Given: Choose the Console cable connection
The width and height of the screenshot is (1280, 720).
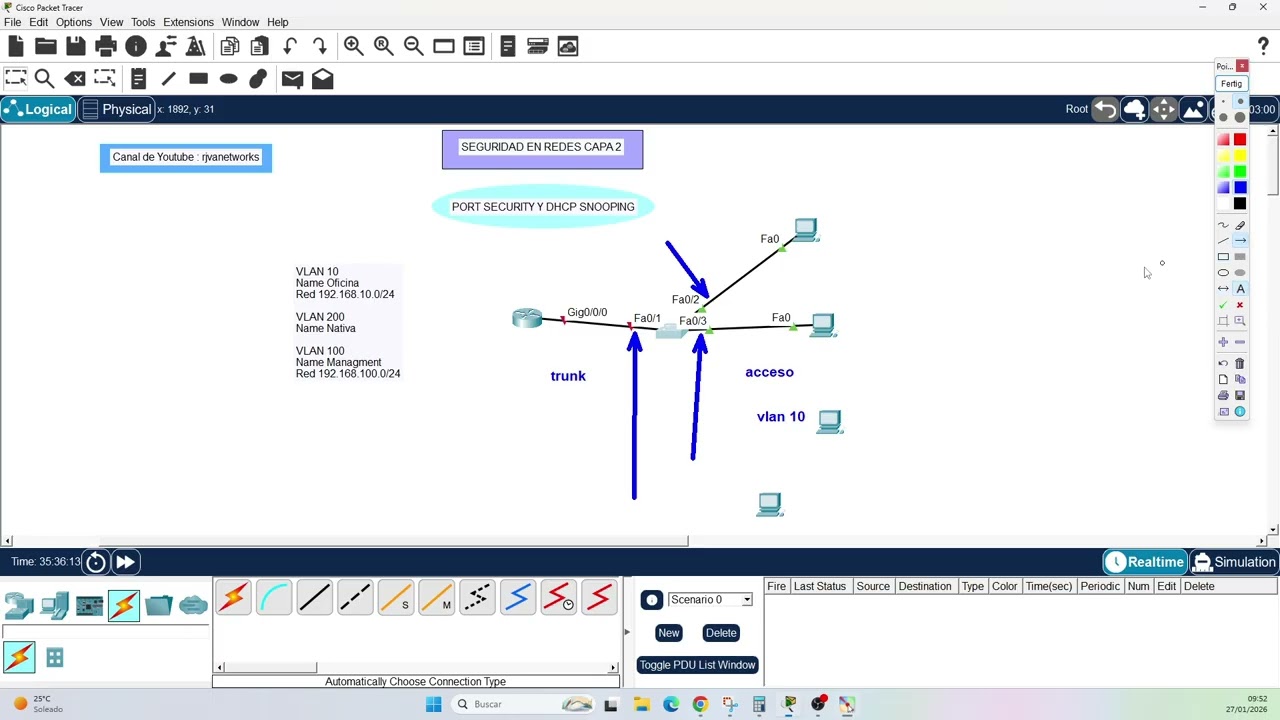Looking at the screenshot, I should click(273, 598).
